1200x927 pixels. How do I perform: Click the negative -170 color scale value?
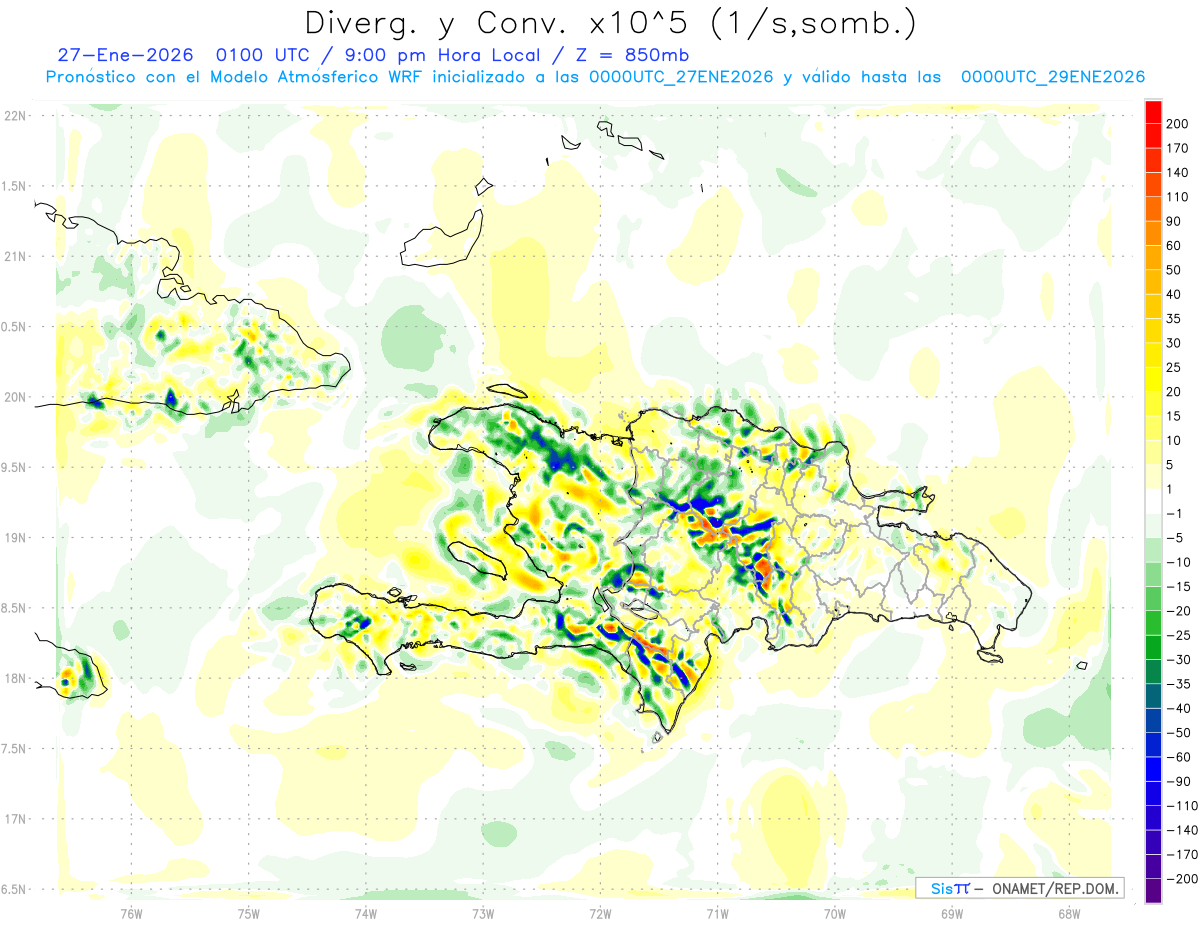tap(1182, 854)
